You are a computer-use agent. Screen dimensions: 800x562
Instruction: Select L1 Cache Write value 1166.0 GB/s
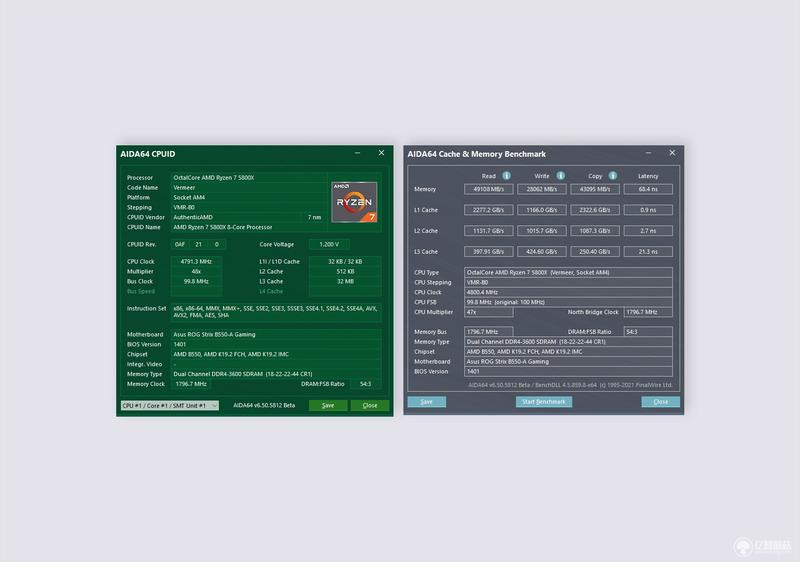541,210
